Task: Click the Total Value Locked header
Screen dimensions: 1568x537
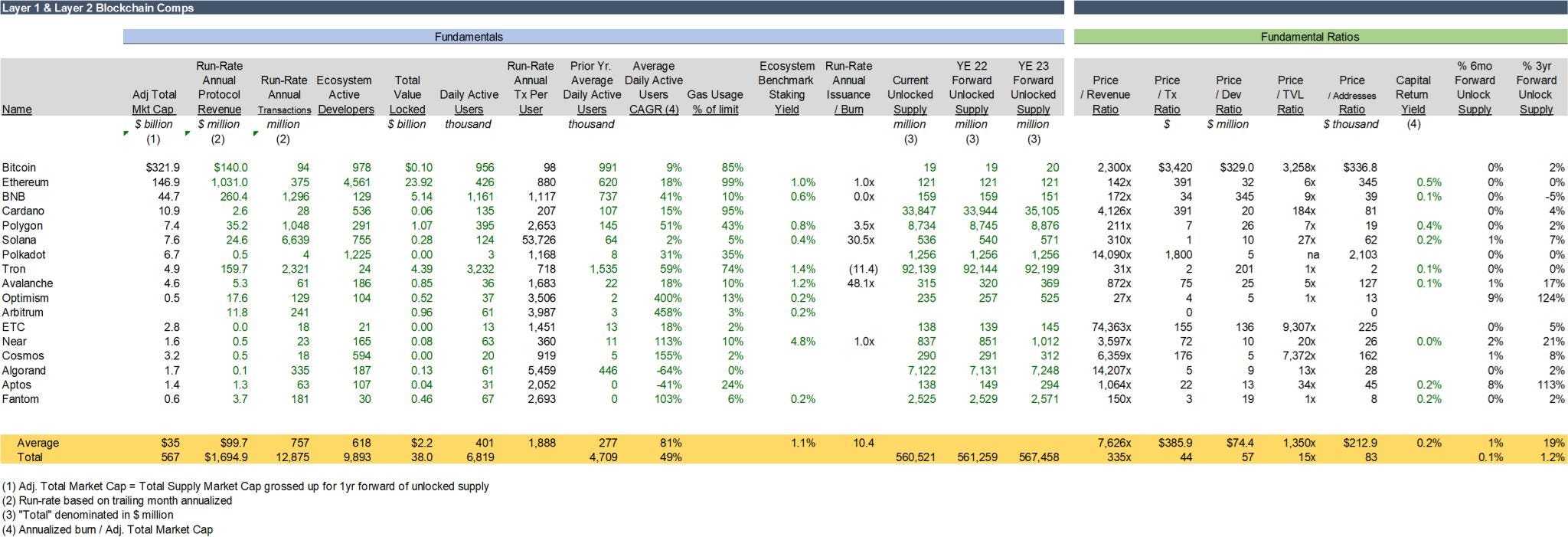Action: (x=407, y=95)
